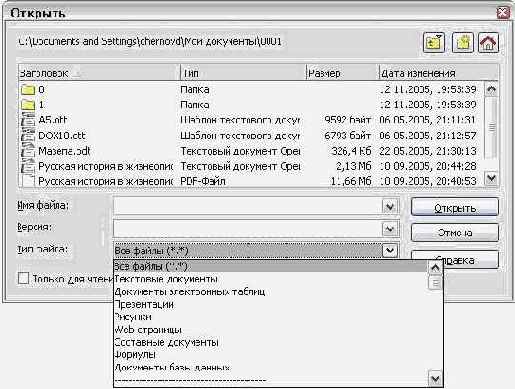Click file list scrollbar thumb
Image resolution: width=515 pixels, height=389 pixels.
coord(492,127)
